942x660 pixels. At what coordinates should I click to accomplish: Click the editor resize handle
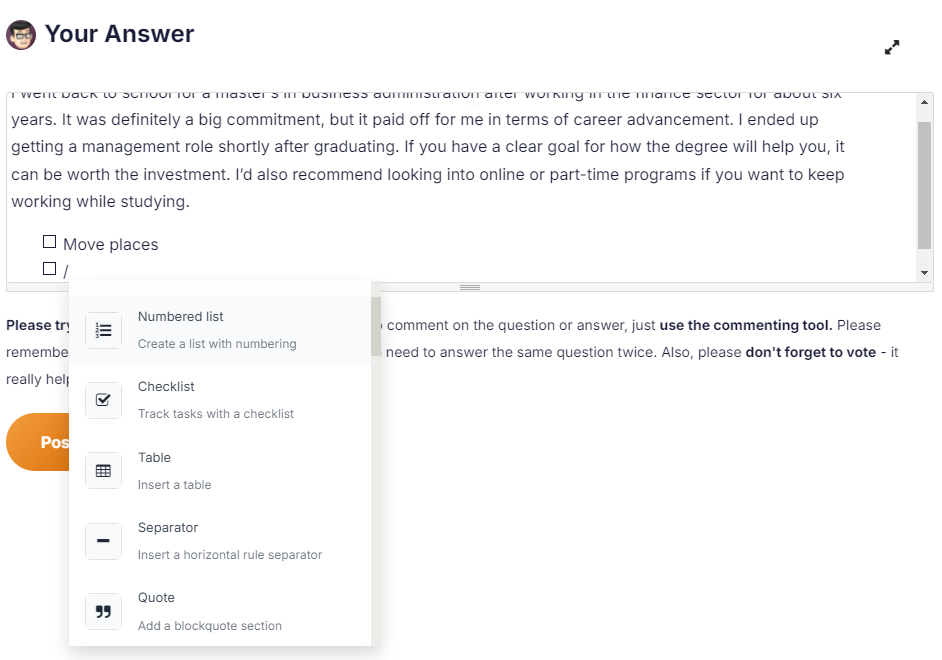click(470, 287)
